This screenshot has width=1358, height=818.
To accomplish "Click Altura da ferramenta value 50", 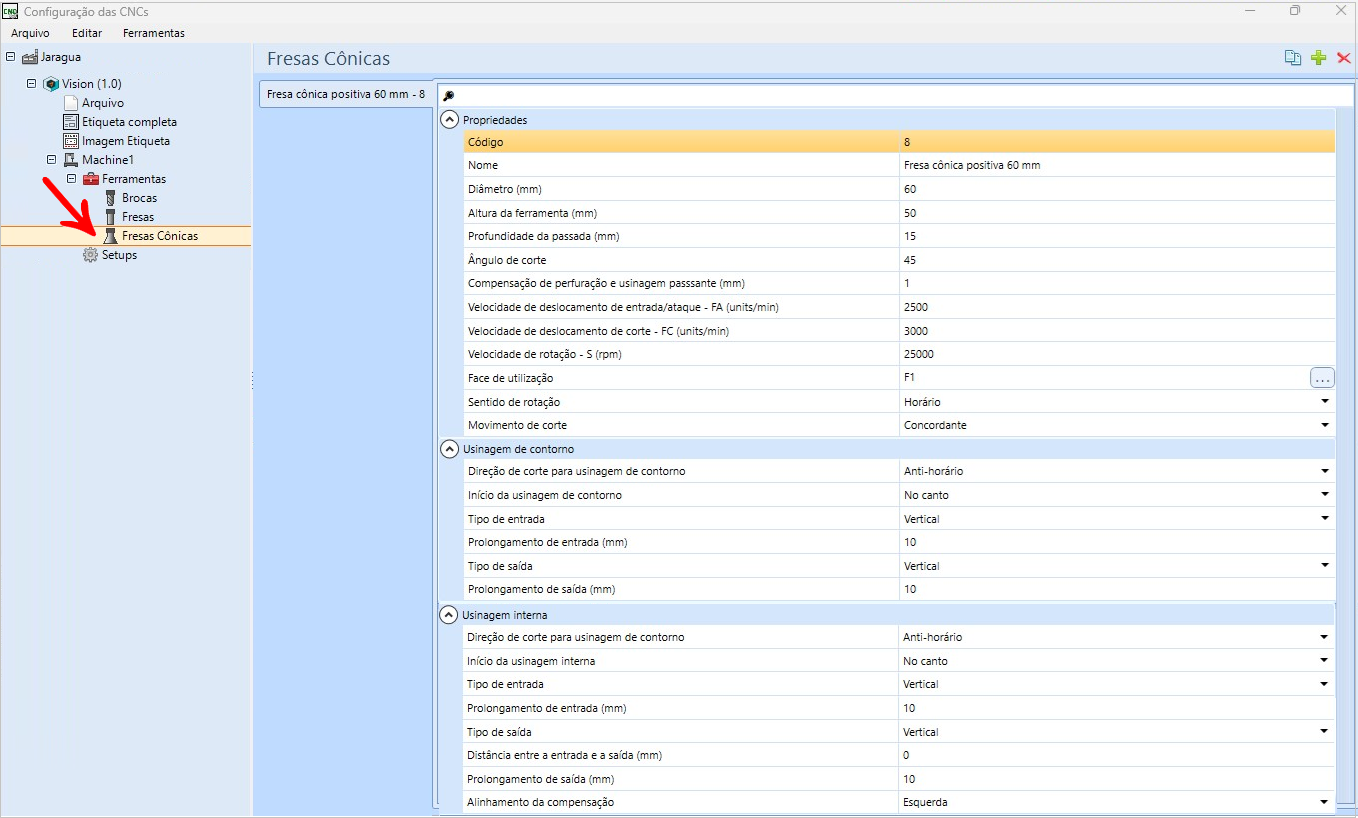I will [x=1117, y=213].
